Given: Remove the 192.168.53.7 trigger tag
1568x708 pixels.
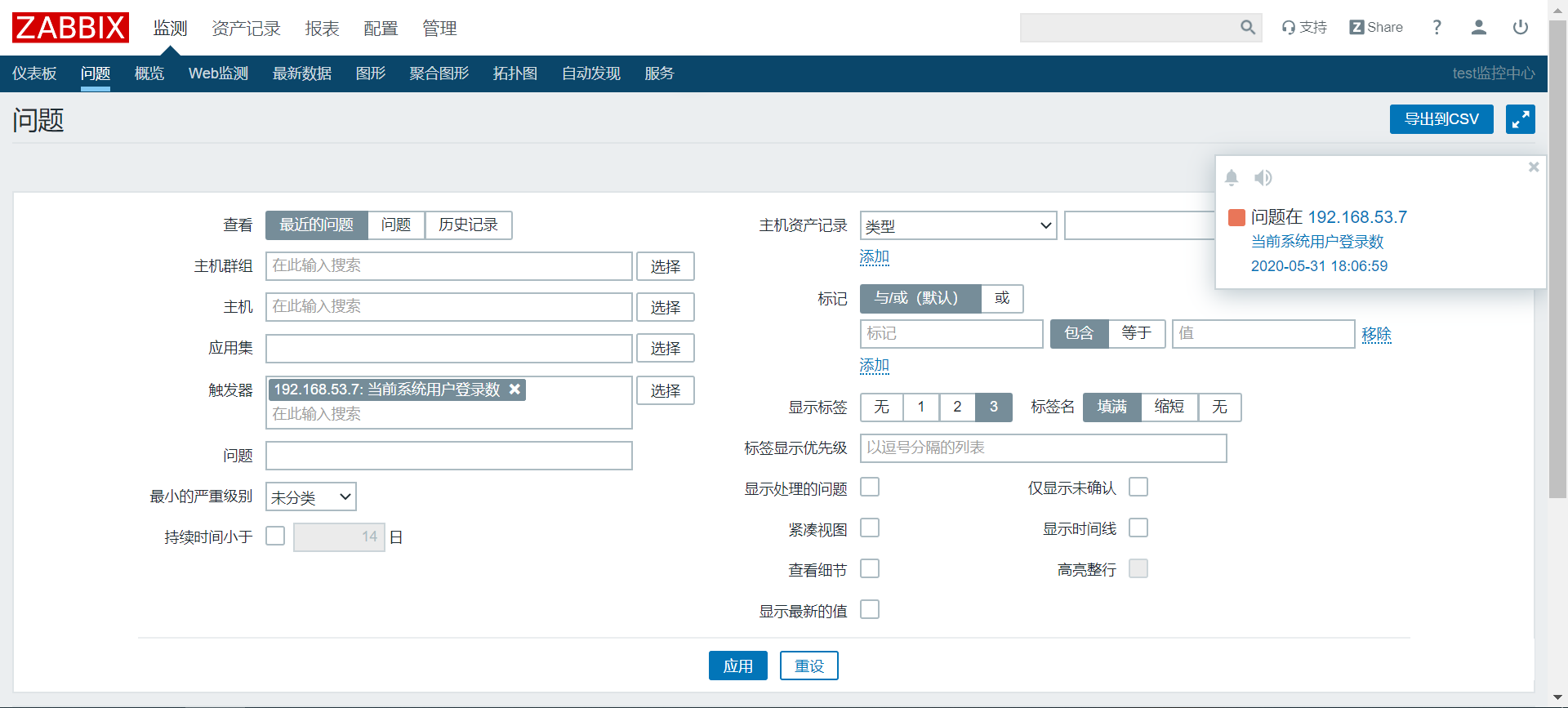Looking at the screenshot, I should click(x=514, y=390).
